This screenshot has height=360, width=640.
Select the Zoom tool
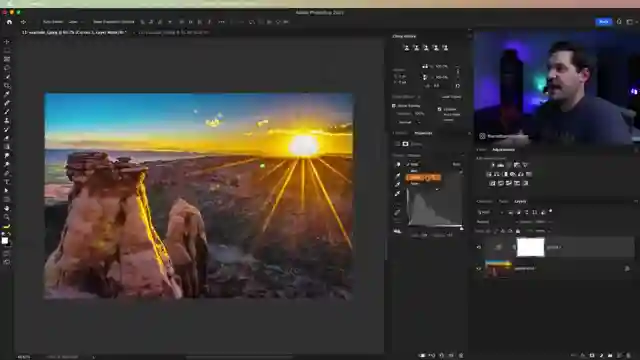point(7,217)
